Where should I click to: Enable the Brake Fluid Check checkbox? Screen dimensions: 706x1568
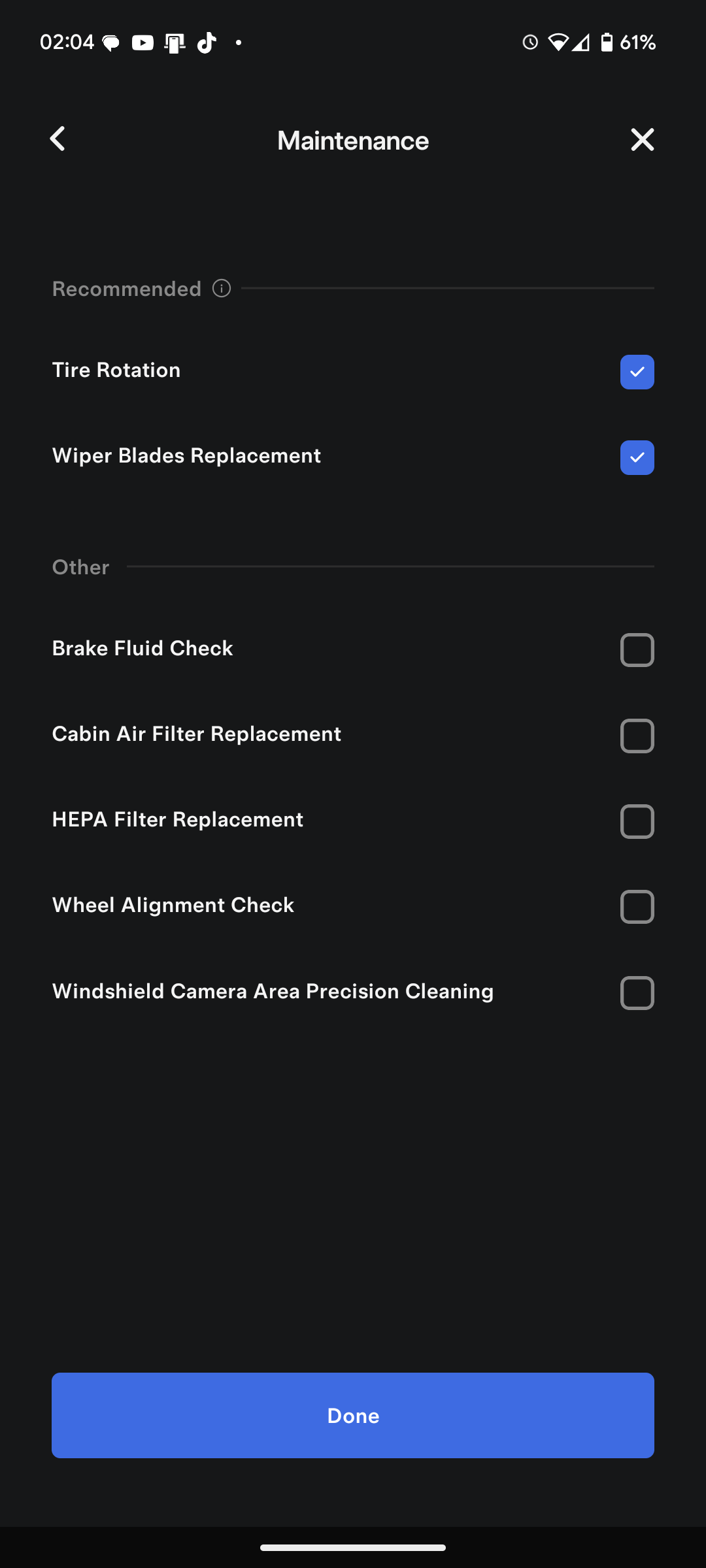(637, 650)
